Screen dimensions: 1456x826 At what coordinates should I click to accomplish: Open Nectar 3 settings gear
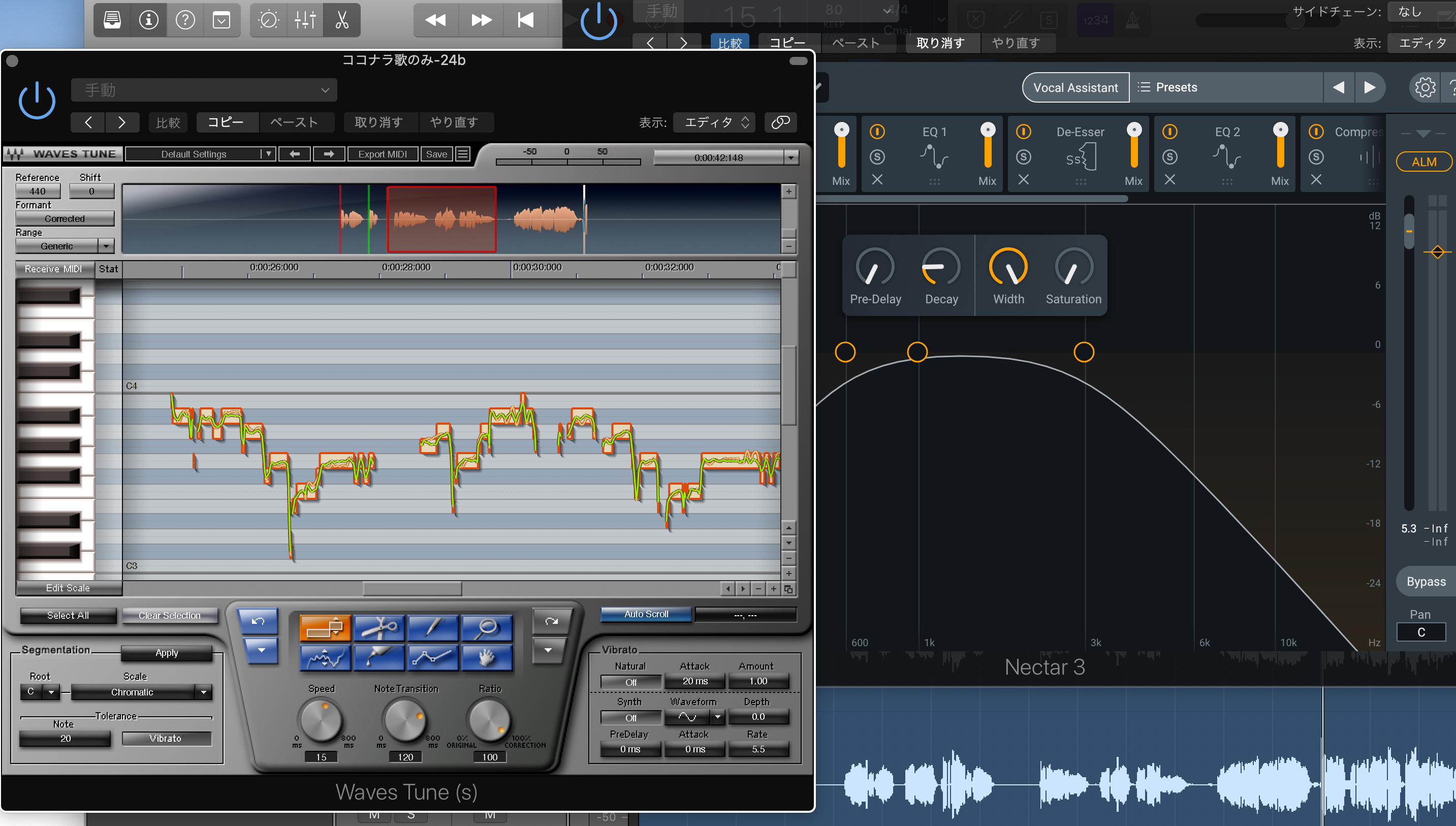[1424, 87]
